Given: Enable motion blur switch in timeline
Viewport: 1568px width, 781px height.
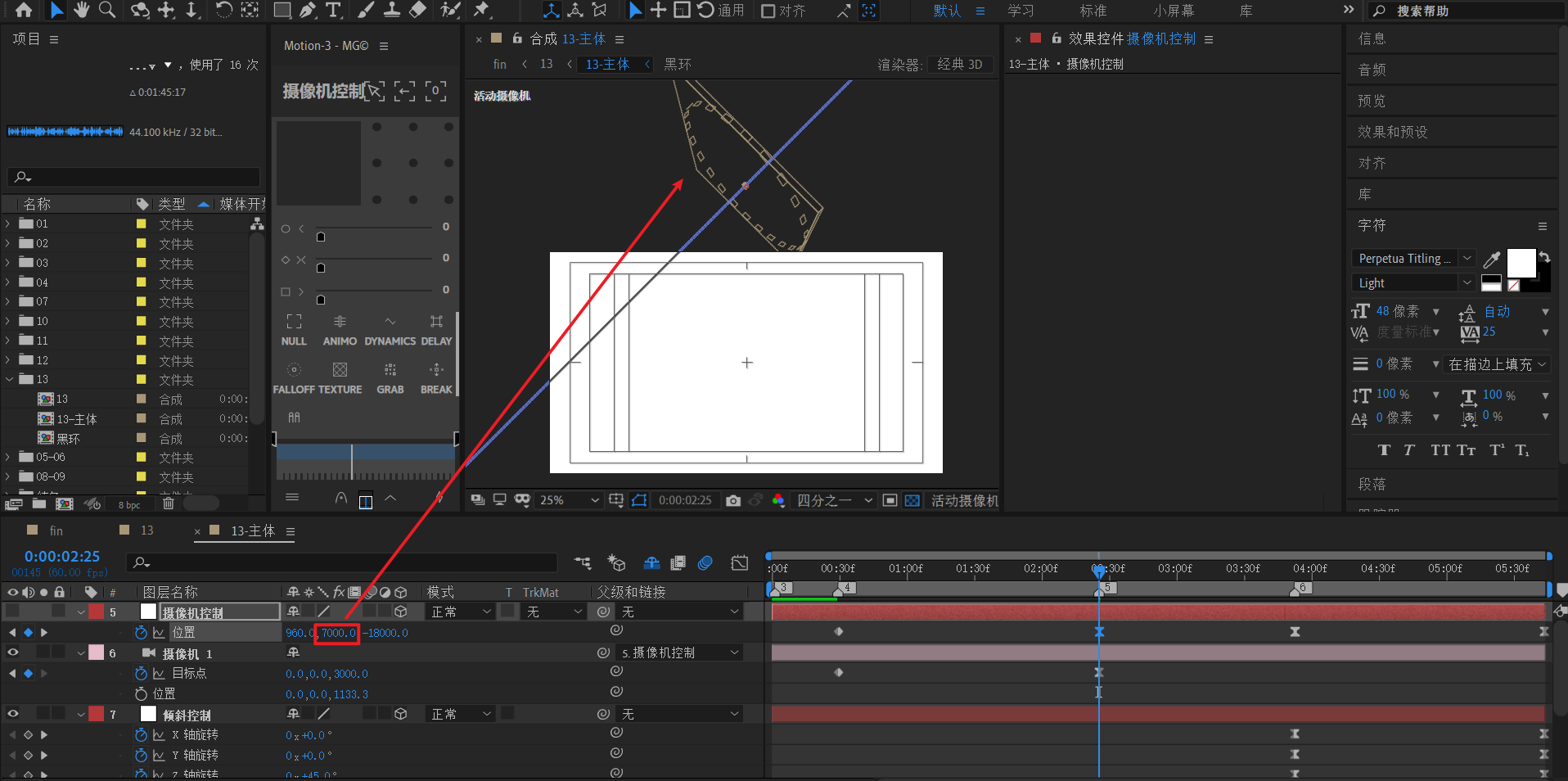Looking at the screenshot, I should tap(705, 562).
